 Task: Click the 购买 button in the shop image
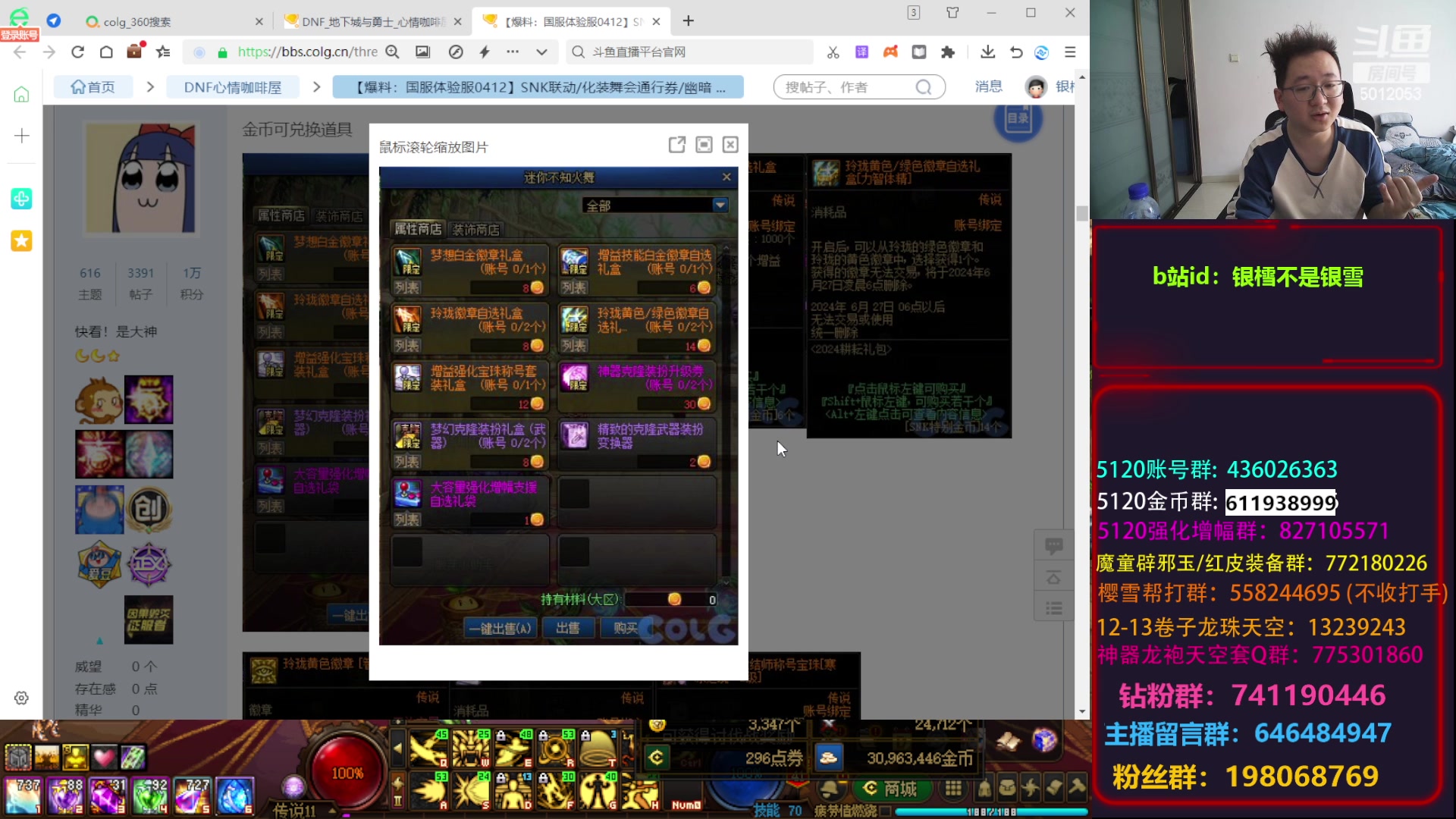click(625, 628)
